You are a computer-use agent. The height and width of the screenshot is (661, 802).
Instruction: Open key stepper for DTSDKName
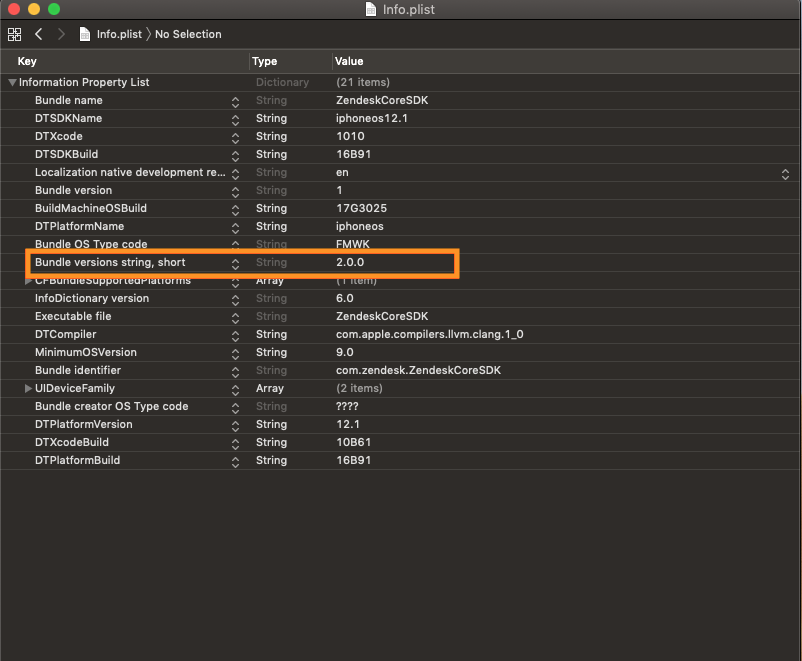click(x=235, y=120)
